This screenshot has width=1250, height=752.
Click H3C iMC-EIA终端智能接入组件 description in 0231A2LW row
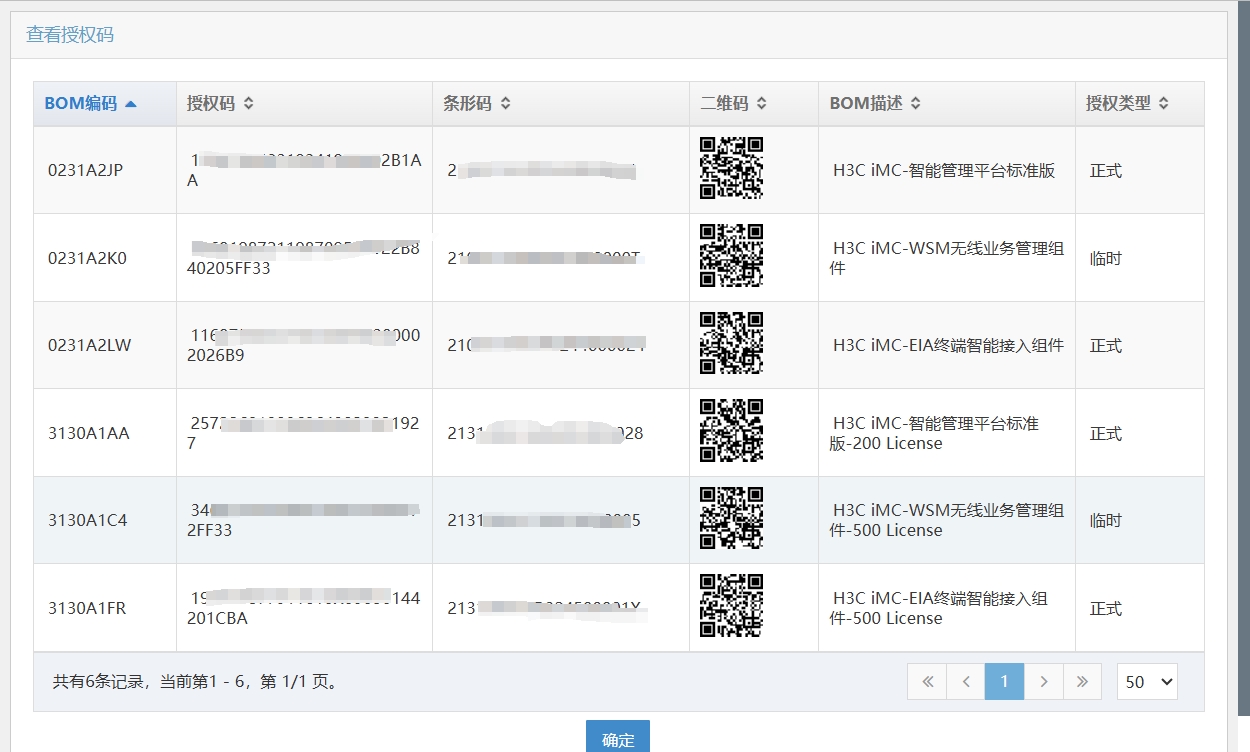click(x=948, y=345)
